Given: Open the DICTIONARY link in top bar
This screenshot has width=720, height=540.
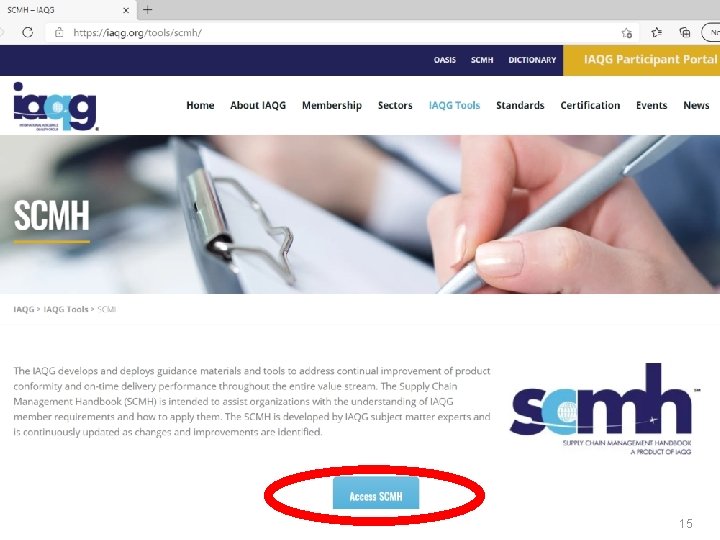Looking at the screenshot, I should (532, 60).
